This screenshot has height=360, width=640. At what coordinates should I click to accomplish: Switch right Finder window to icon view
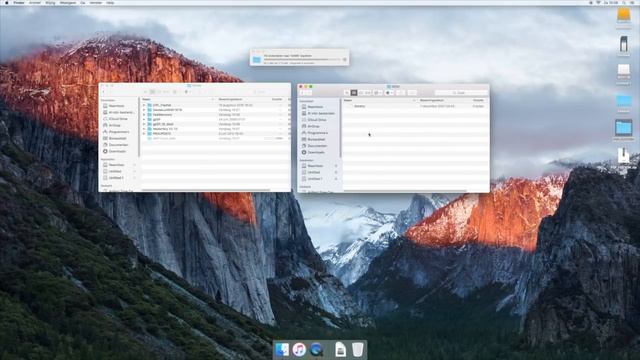pos(347,93)
